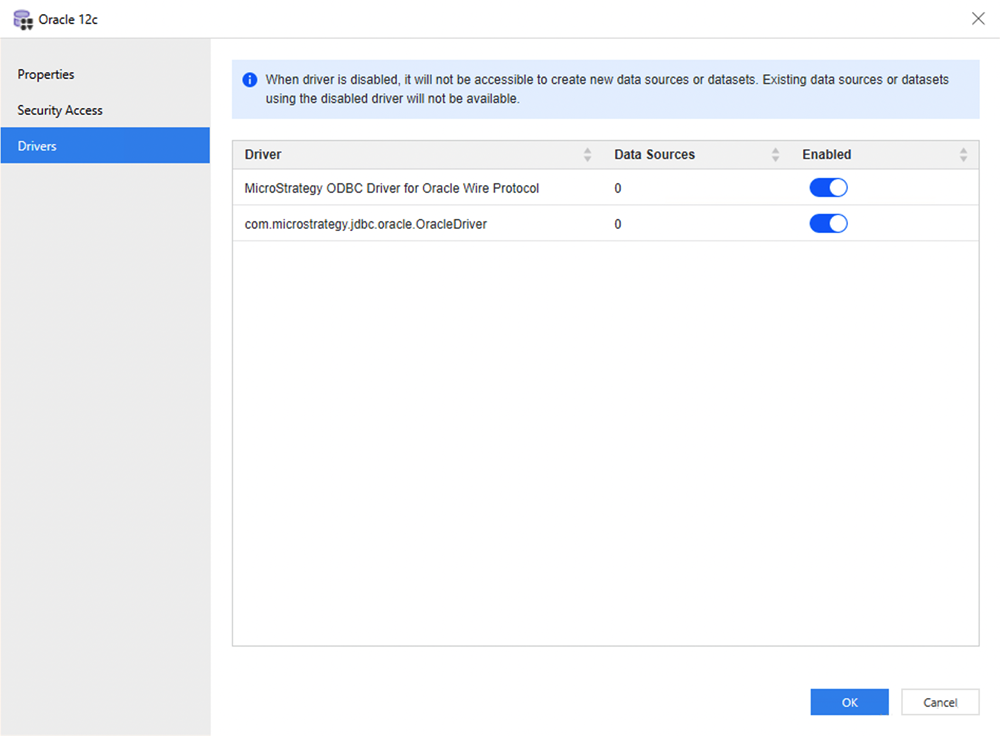Click the sort arrows in Driver column
The height and width of the screenshot is (736, 1000).
587,155
